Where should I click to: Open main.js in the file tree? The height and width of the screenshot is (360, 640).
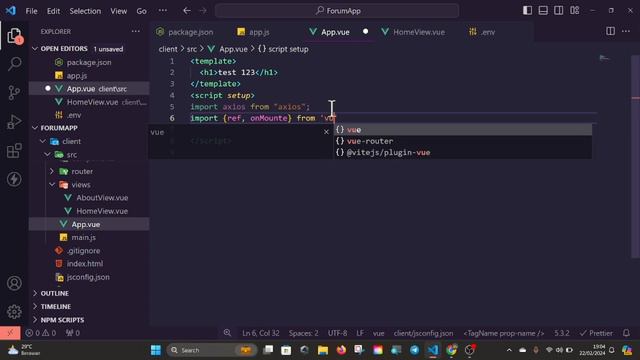click(x=84, y=237)
